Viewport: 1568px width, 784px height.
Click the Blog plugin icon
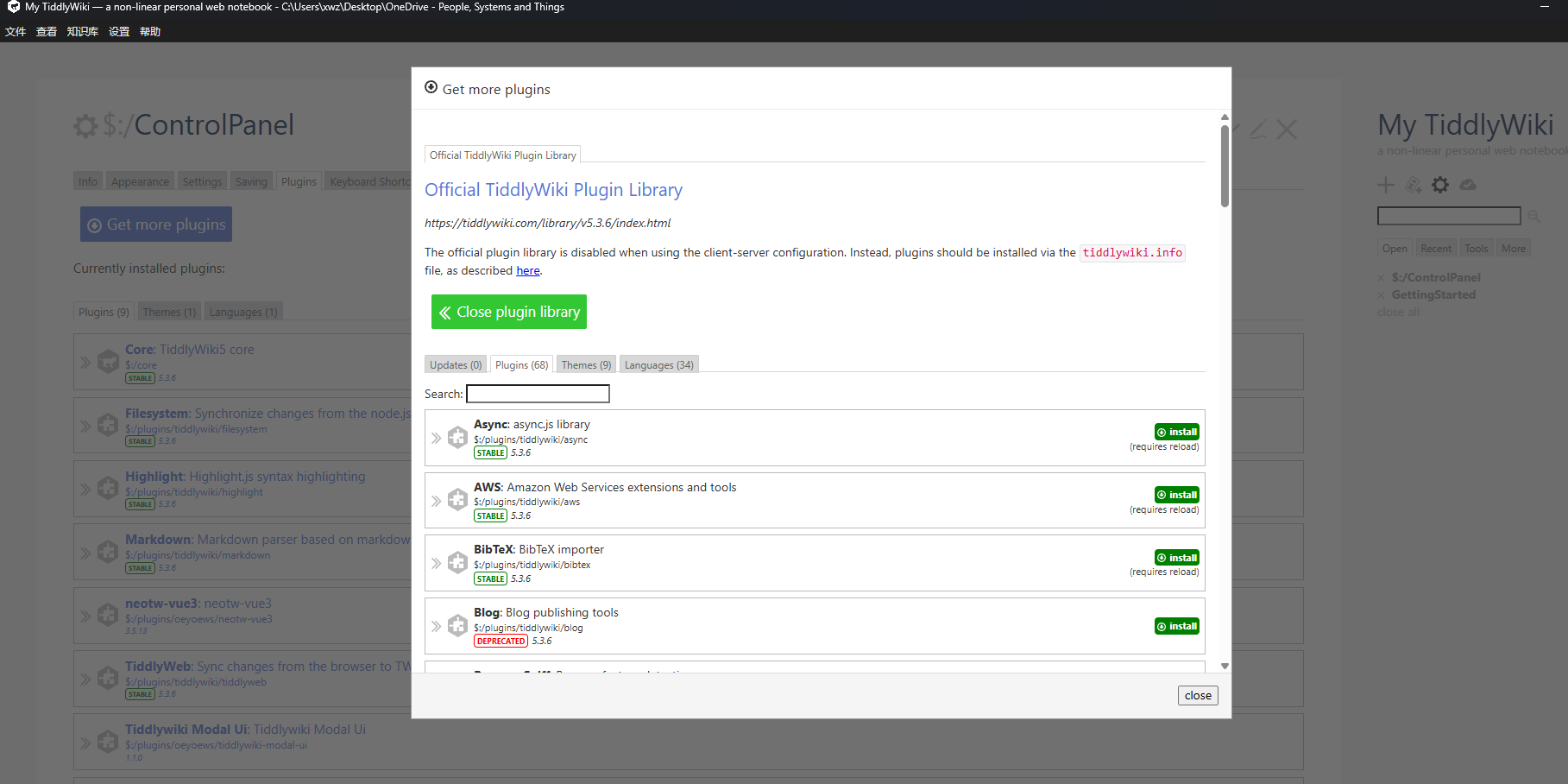click(x=457, y=626)
